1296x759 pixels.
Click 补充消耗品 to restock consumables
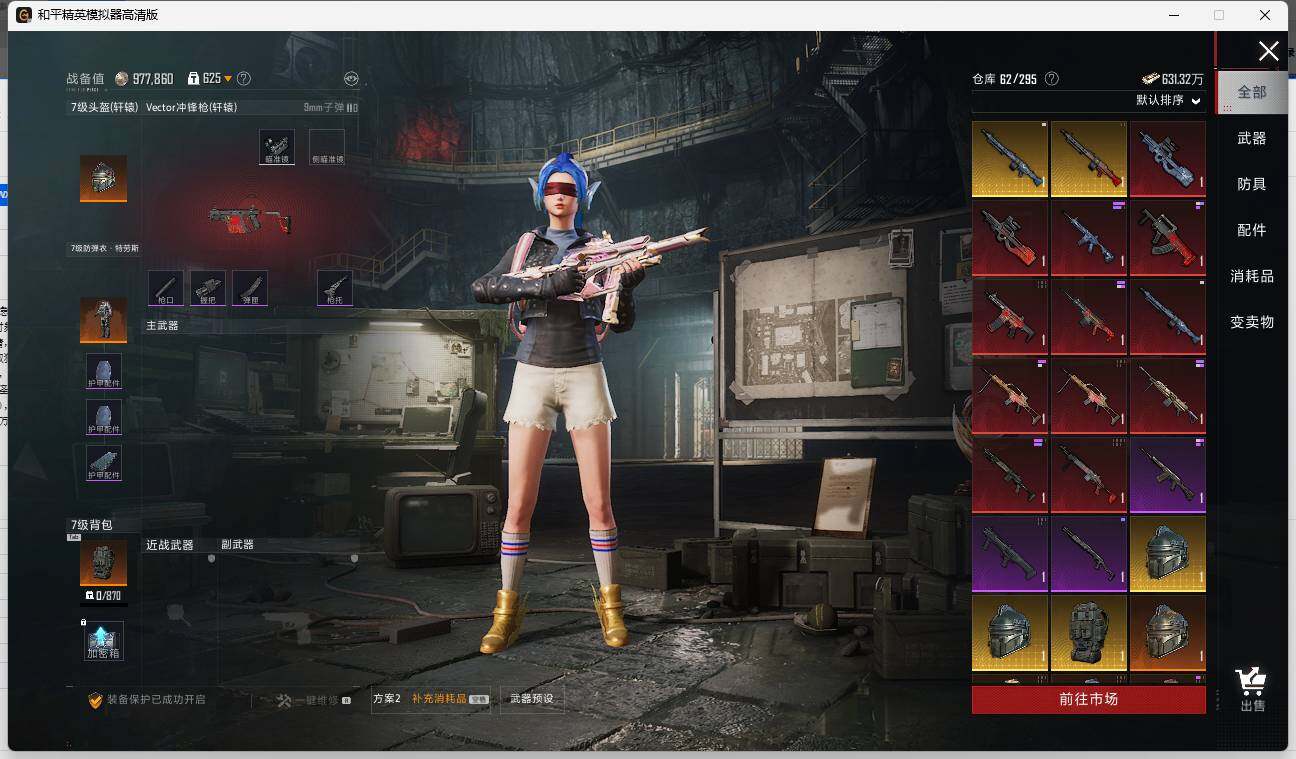pos(450,698)
